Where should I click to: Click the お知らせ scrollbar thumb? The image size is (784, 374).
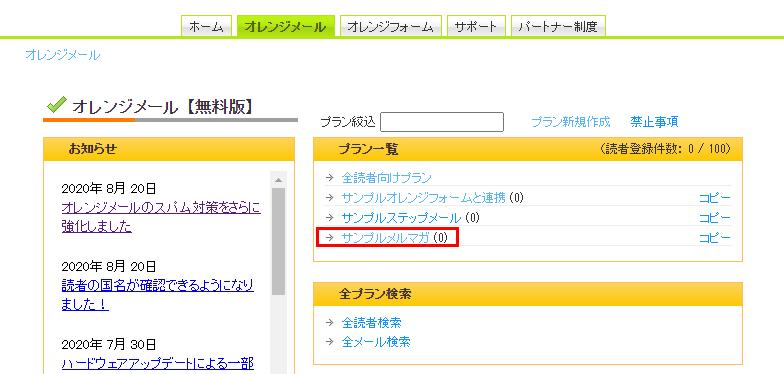278,242
